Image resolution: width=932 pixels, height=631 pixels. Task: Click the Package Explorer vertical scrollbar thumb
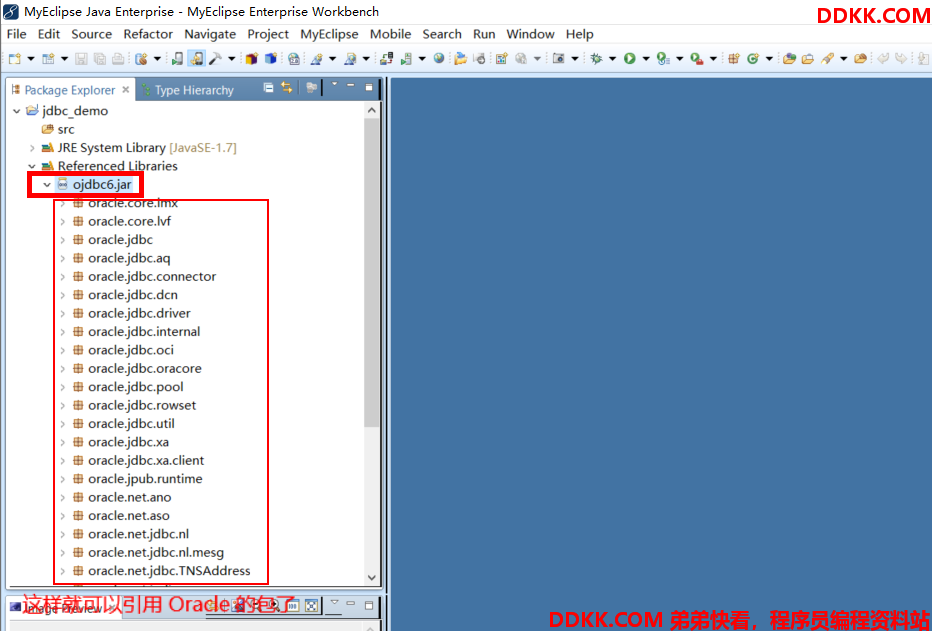click(371, 272)
